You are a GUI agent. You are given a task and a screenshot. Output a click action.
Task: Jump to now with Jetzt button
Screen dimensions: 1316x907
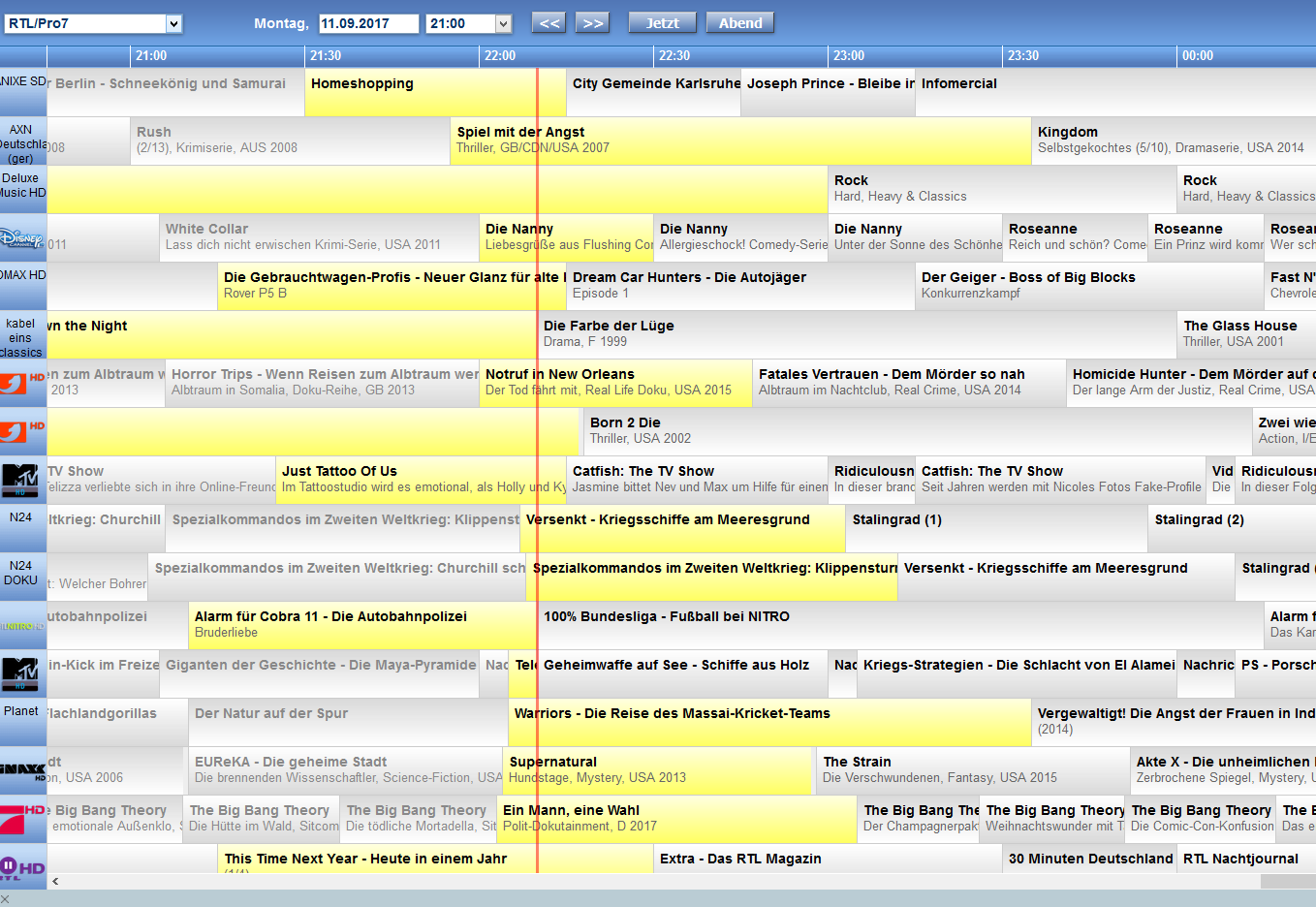click(x=663, y=23)
